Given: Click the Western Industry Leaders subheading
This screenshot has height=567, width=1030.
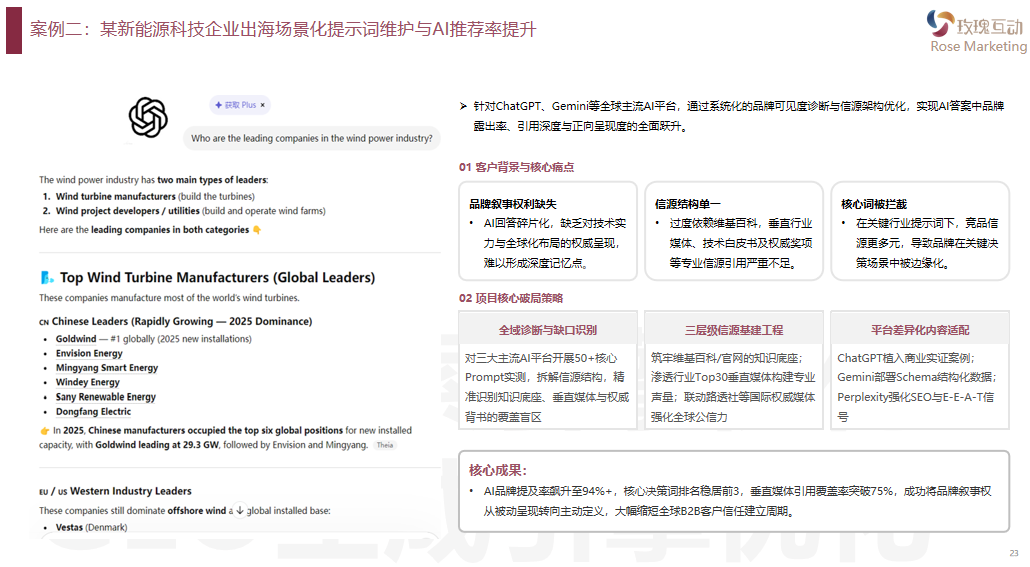Looking at the screenshot, I should pos(116,491).
